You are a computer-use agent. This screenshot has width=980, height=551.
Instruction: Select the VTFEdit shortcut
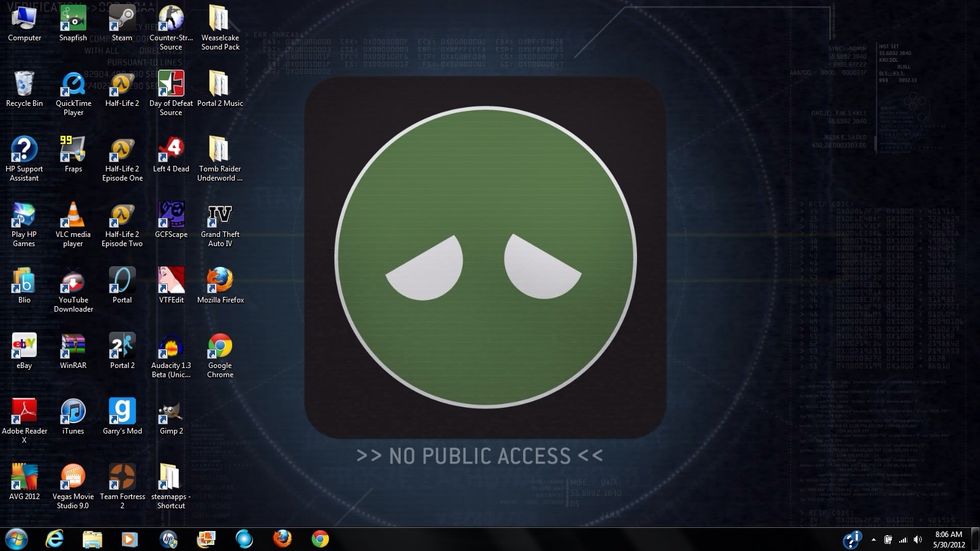171,285
